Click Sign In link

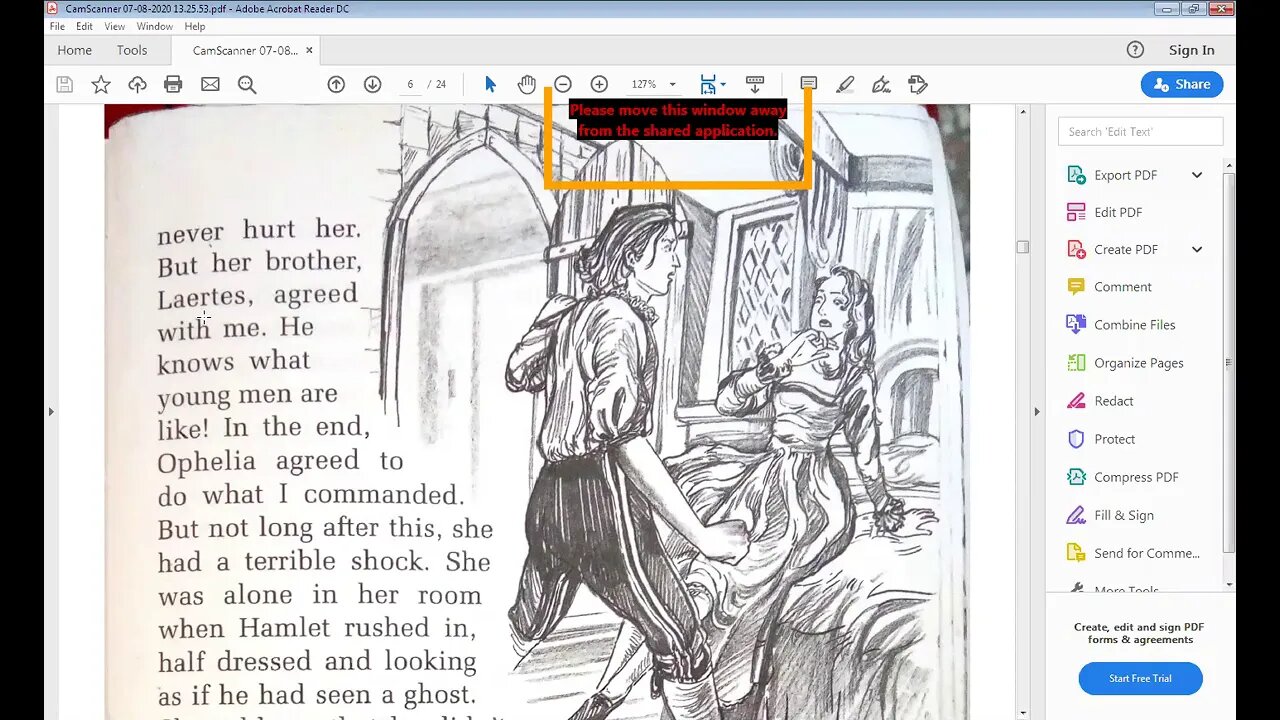(x=1191, y=50)
